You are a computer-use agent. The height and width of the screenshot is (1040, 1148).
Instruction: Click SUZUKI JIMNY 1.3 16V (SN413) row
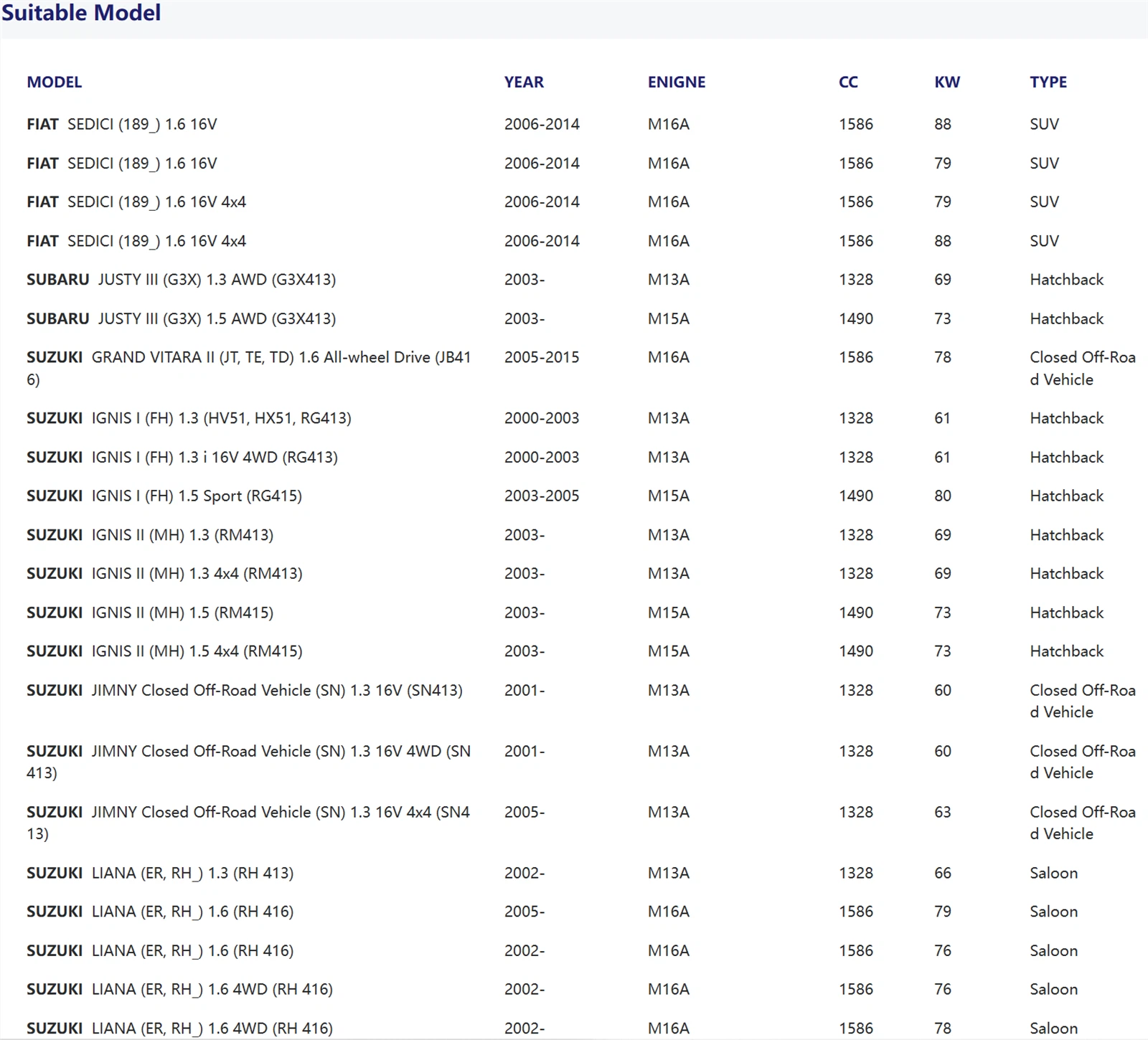[574, 701]
